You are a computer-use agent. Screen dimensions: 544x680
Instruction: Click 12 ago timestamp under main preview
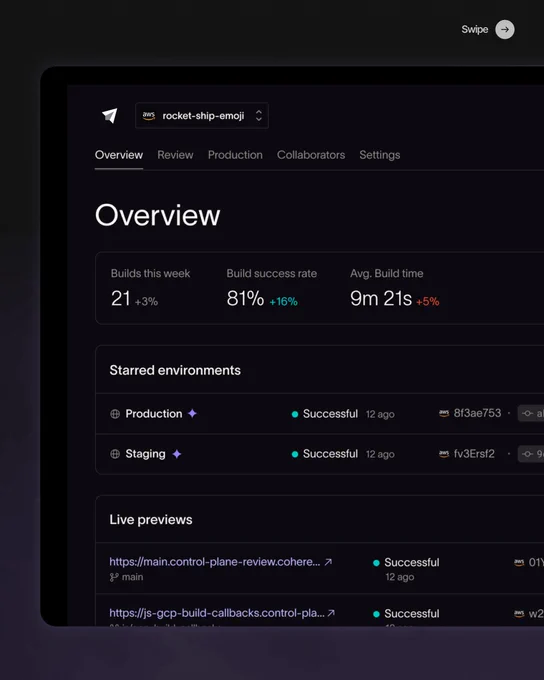point(400,577)
